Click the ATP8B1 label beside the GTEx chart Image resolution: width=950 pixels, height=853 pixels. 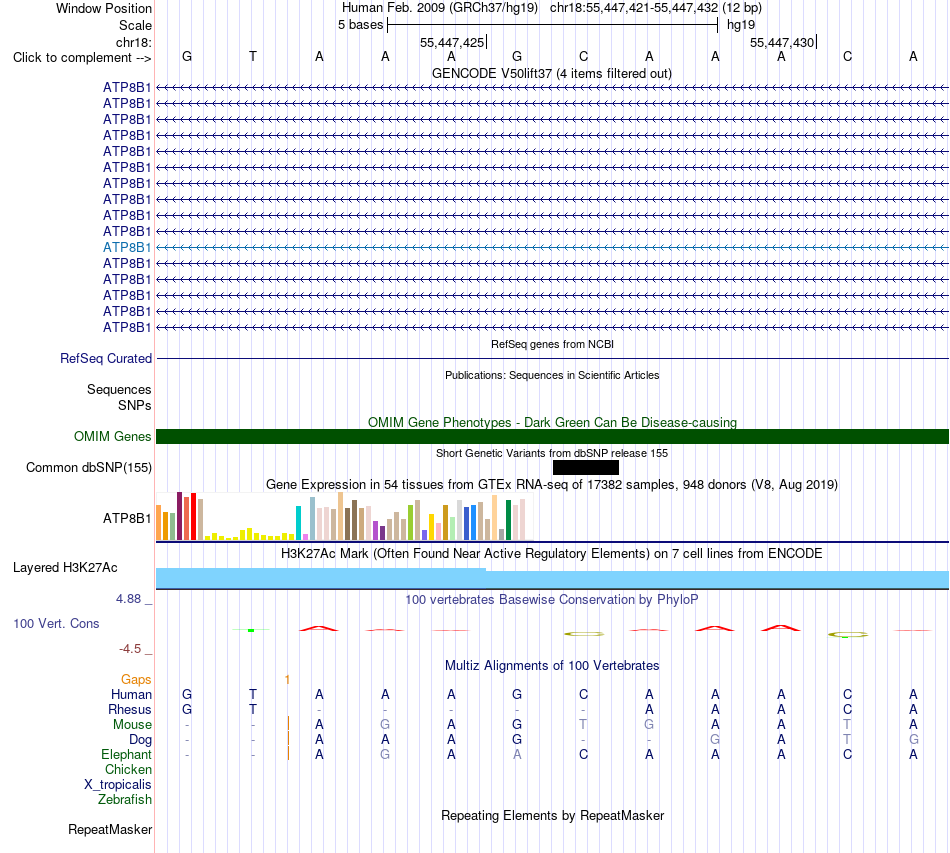click(127, 518)
